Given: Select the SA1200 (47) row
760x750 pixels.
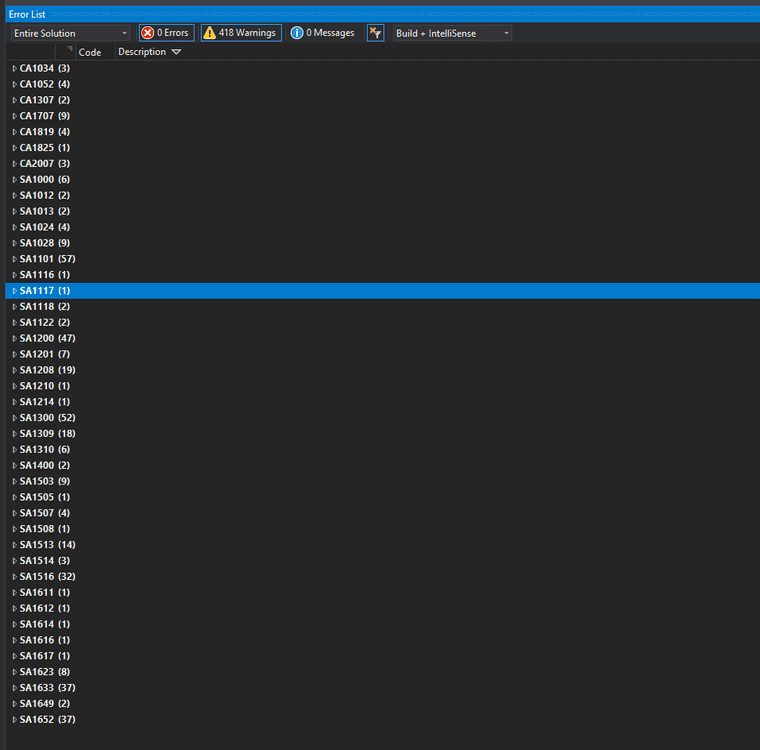Looking at the screenshot, I should (x=382, y=338).
